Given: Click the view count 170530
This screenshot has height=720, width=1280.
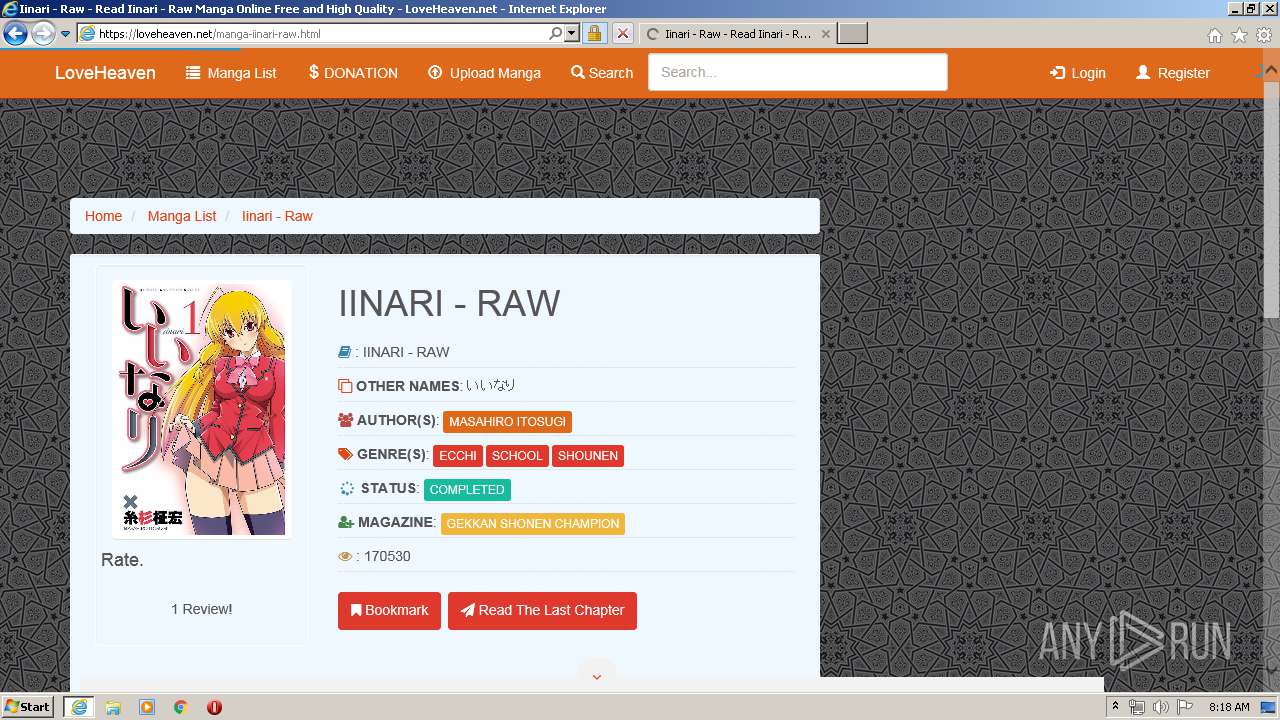Looking at the screenshot, I should pyautogui.click(x=387, y=556).
